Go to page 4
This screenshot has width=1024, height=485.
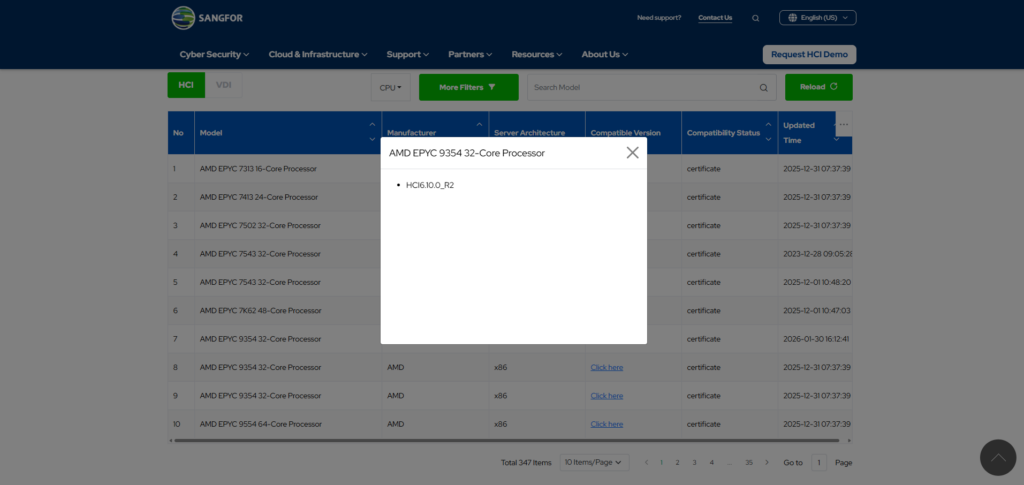(x=711, y=462)
